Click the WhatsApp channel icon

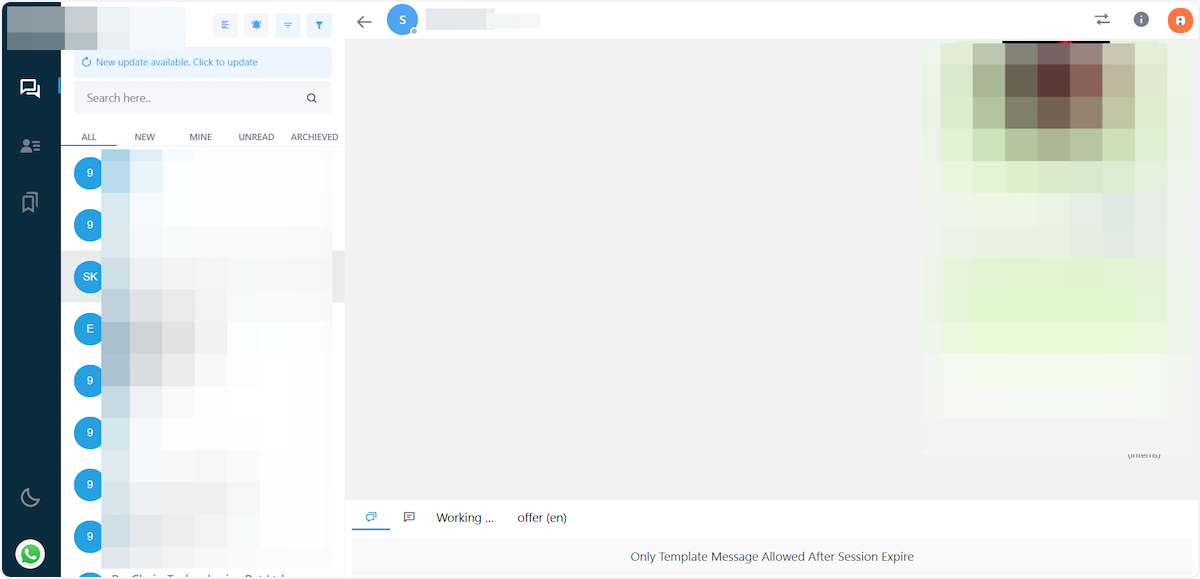click(x=30, y=553)
